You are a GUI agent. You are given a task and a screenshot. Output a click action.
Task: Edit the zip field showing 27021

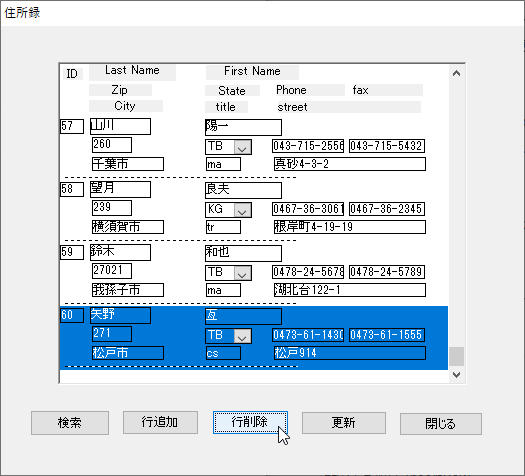coord(112,270)
